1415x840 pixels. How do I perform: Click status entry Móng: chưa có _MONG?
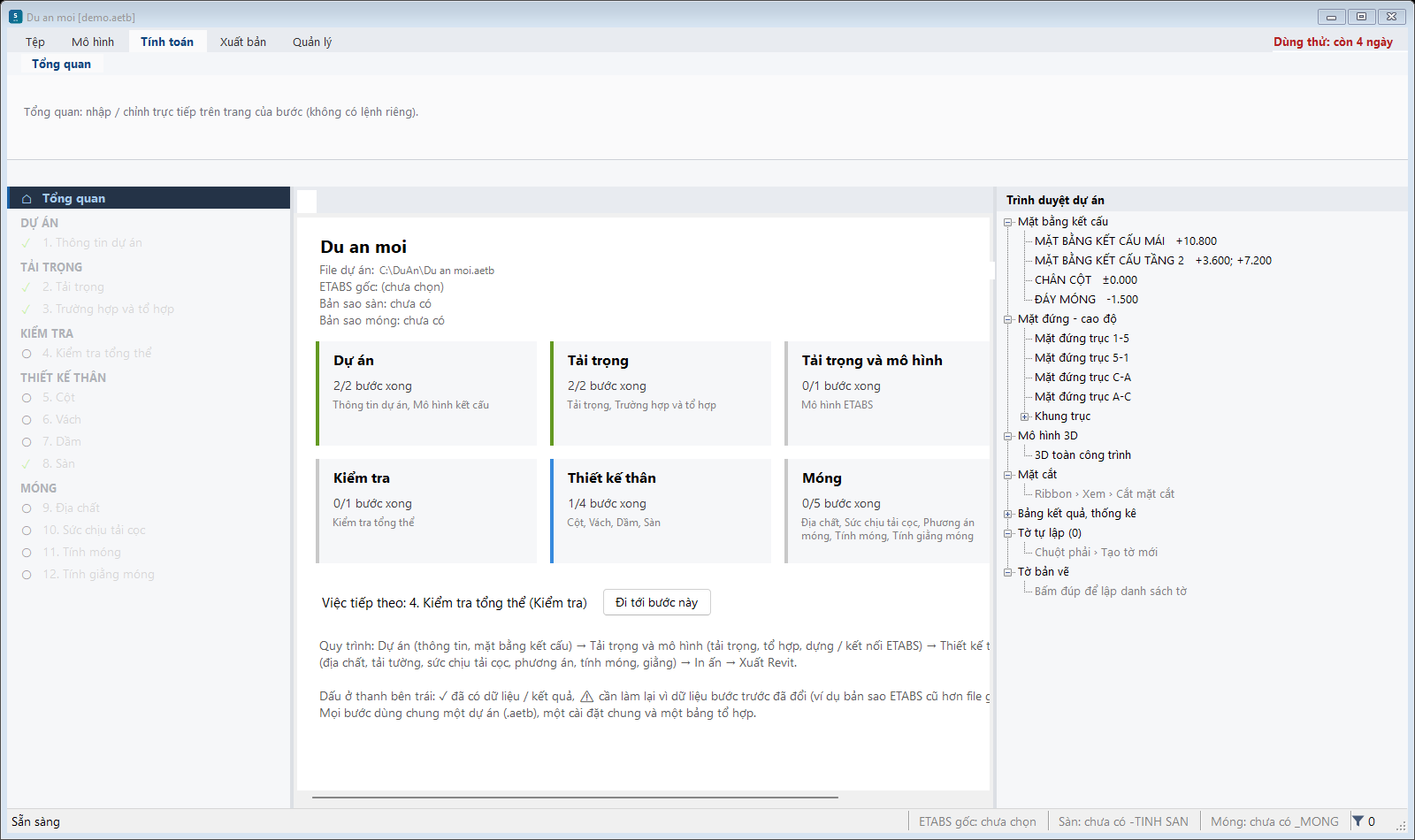[x=1274, y=821]
